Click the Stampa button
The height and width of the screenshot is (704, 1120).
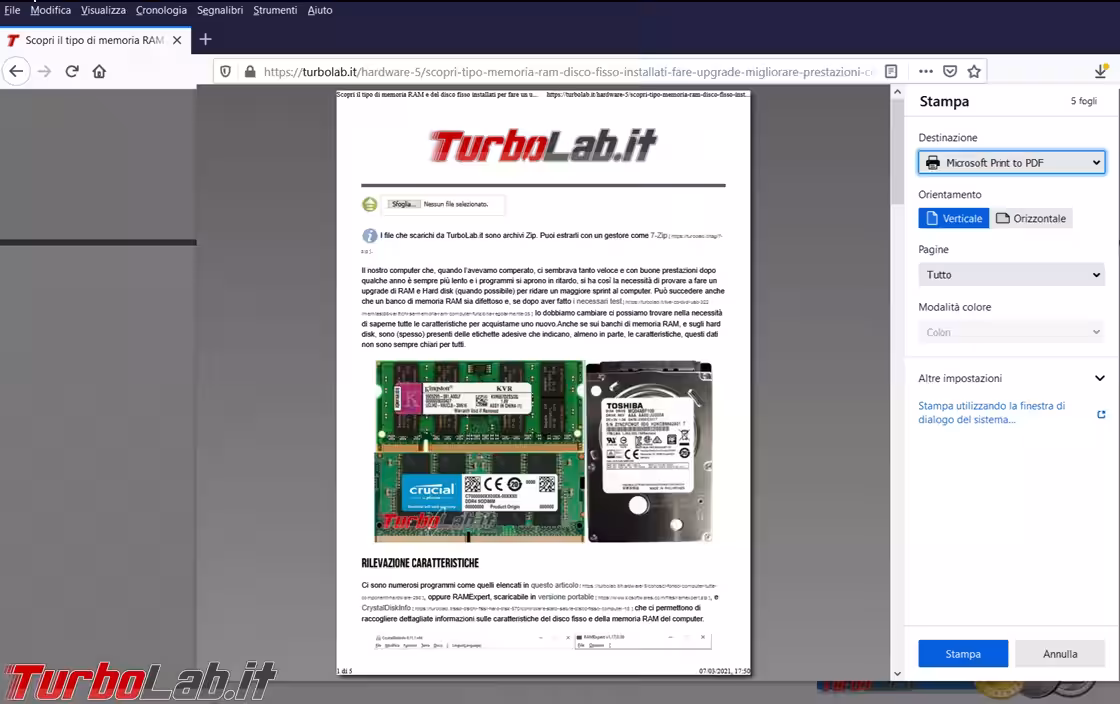tap(963, 654)
